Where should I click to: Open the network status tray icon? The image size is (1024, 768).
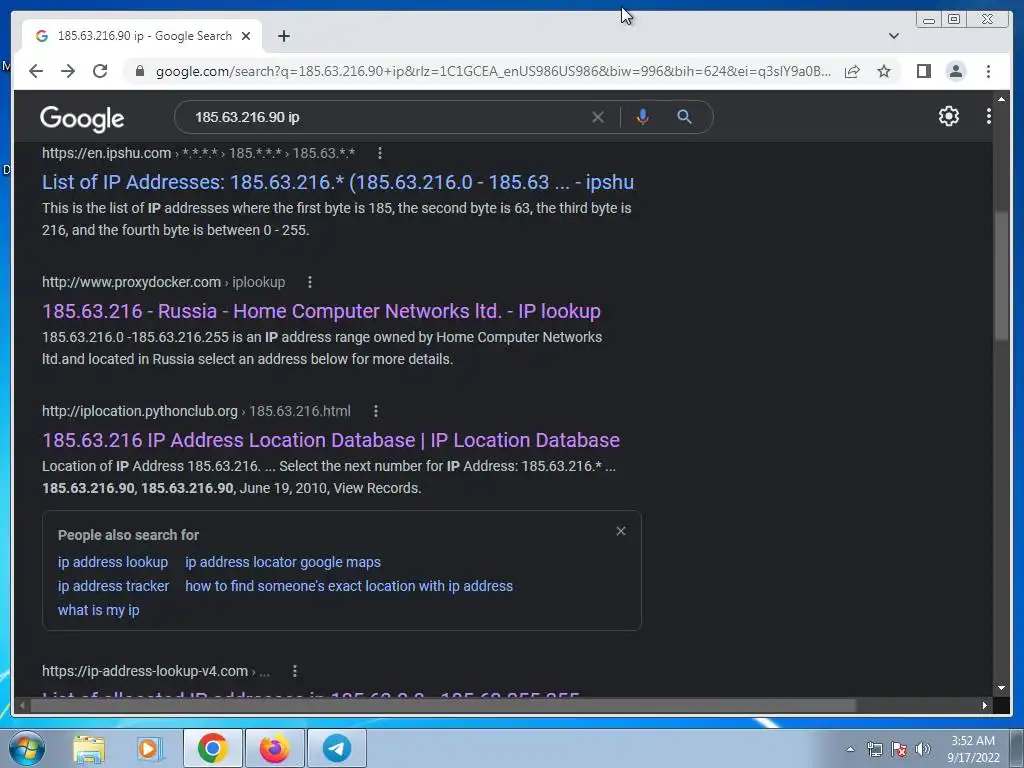[874, 750]
